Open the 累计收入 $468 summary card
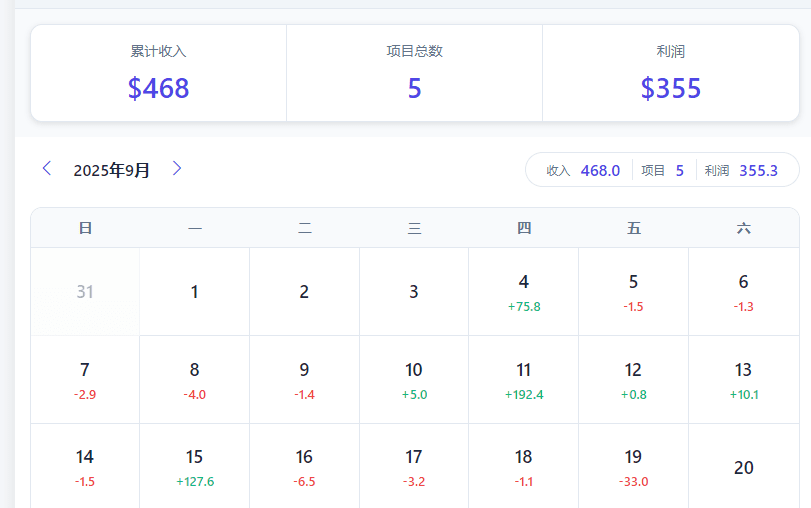This screenshot has height=508, width=811. click(x=158, y=74)
